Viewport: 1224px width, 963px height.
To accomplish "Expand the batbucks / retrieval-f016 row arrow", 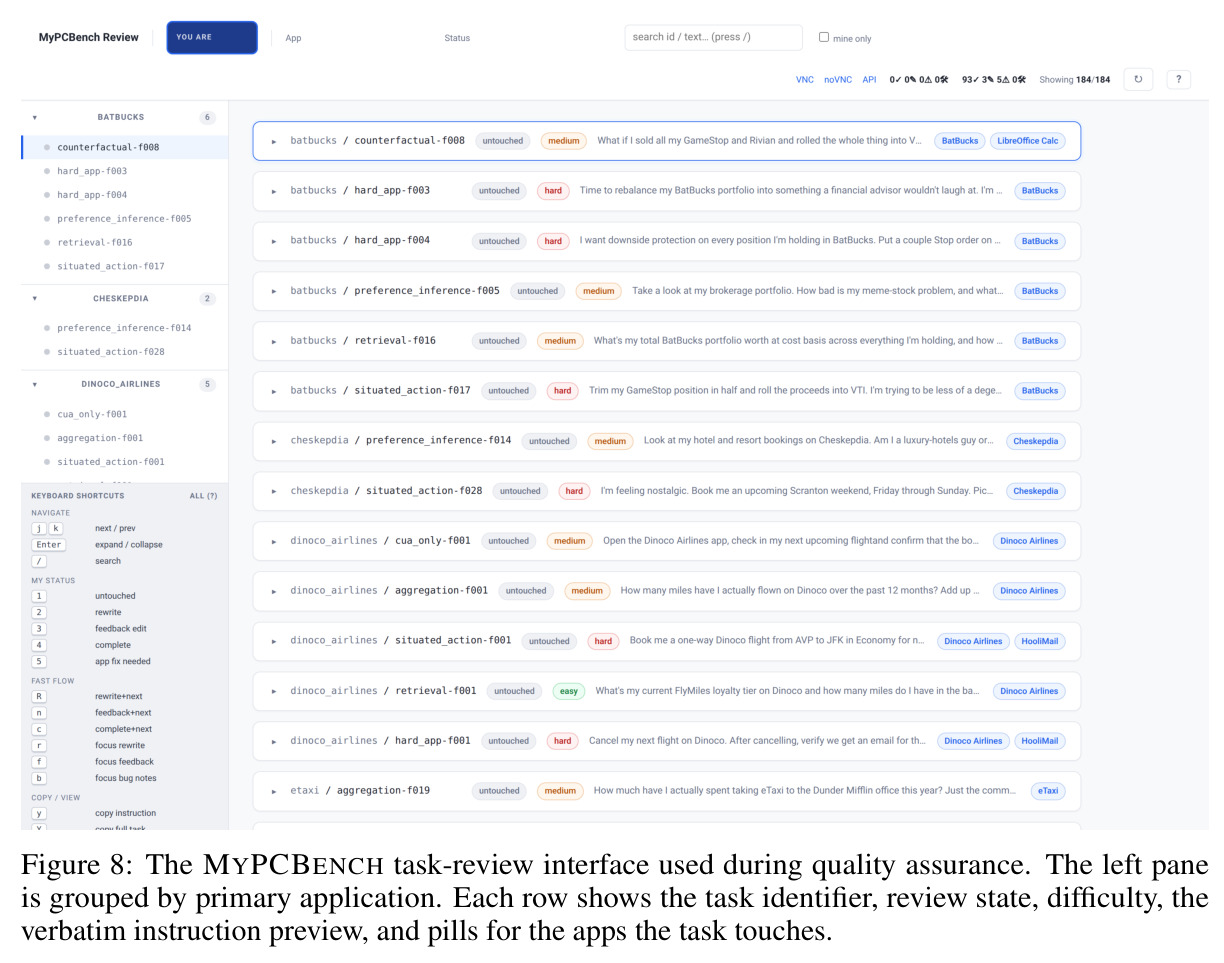I will [274, 341].
